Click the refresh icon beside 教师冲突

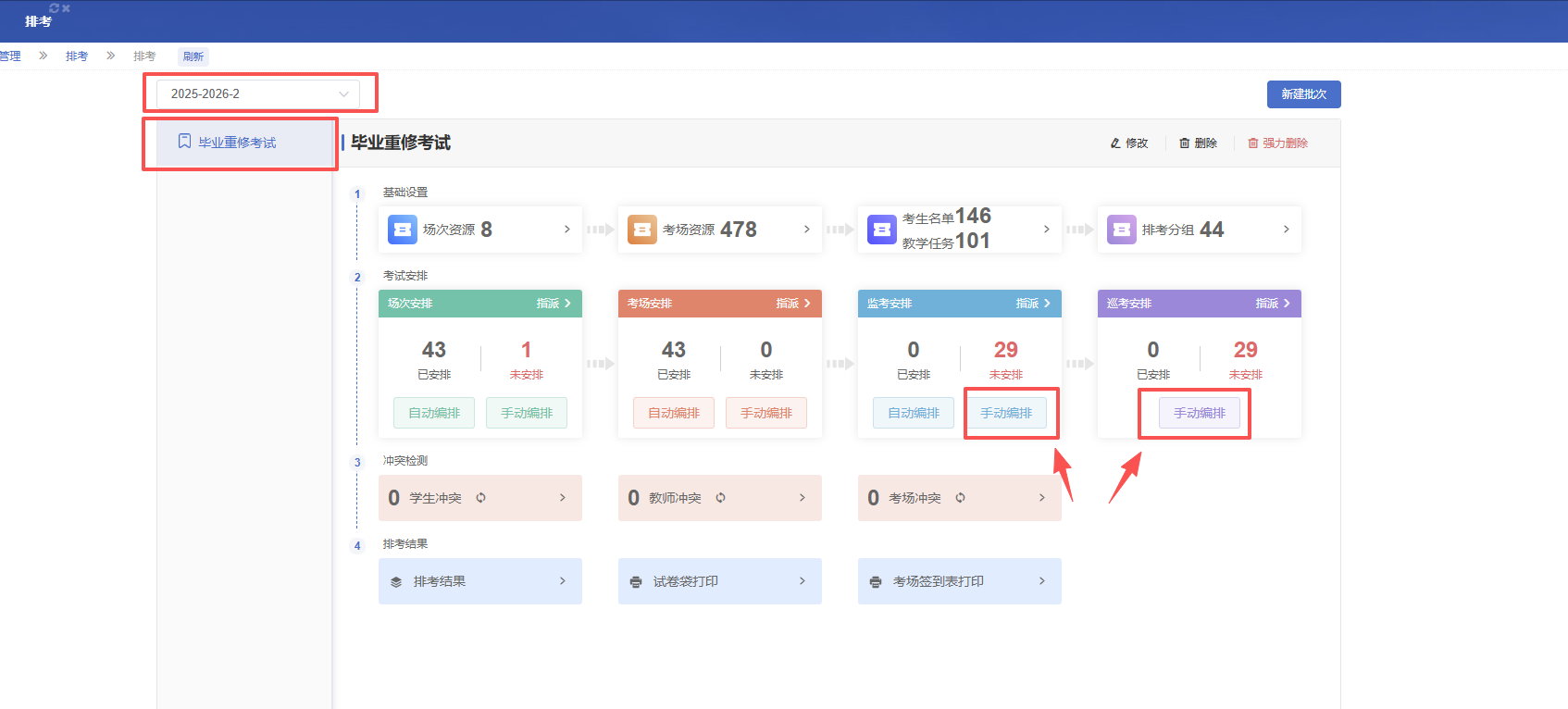720,498
